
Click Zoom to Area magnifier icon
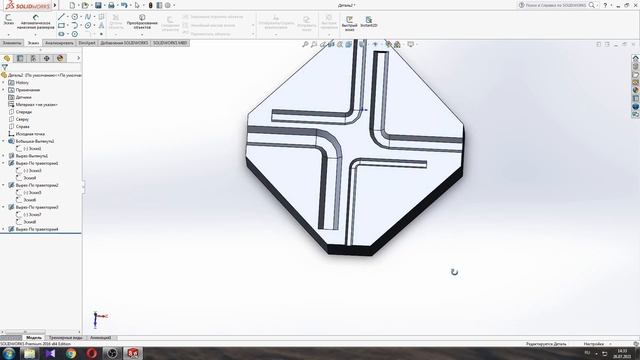(x=313, y=44)
